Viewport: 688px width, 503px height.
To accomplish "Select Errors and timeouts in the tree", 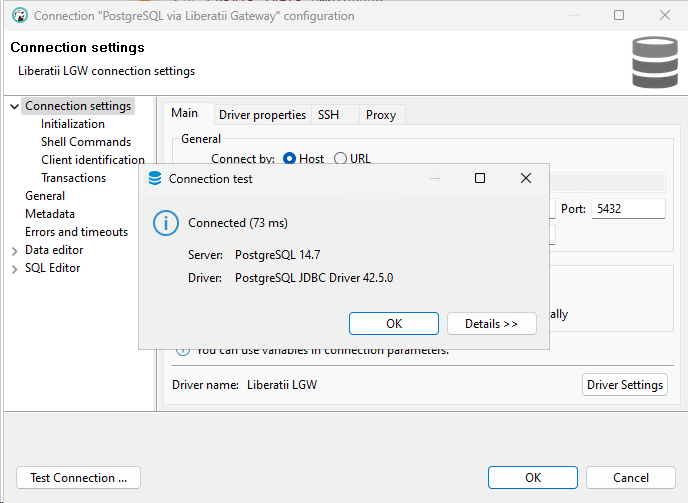I will pyautogui.click(x=76, y=232).
